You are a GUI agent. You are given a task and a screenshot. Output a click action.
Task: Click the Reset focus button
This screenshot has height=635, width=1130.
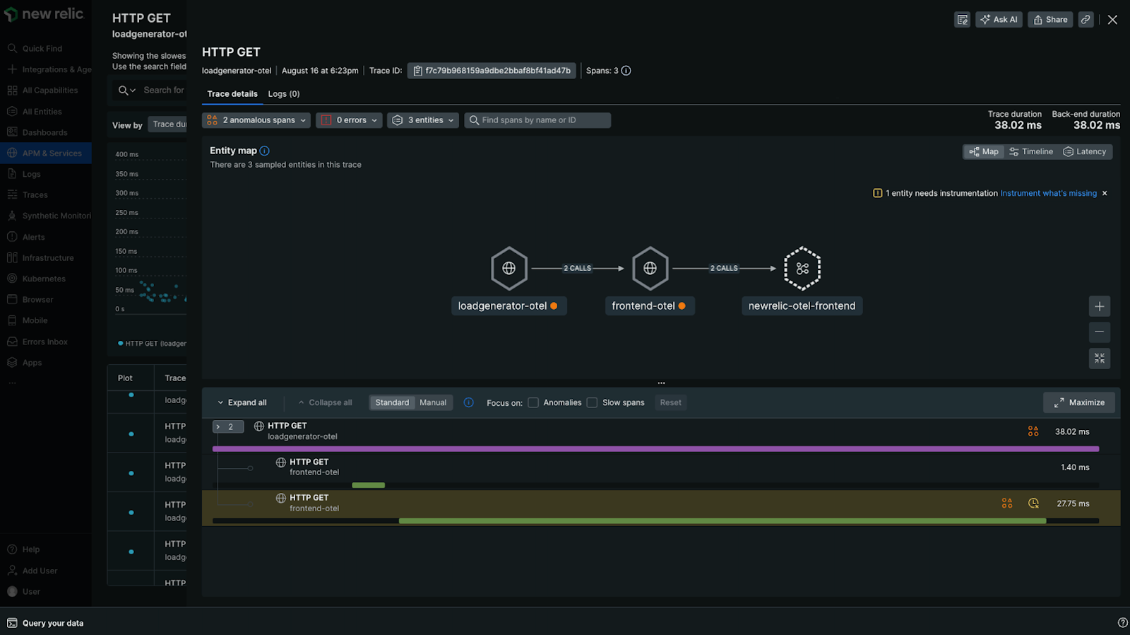[670, 402]
